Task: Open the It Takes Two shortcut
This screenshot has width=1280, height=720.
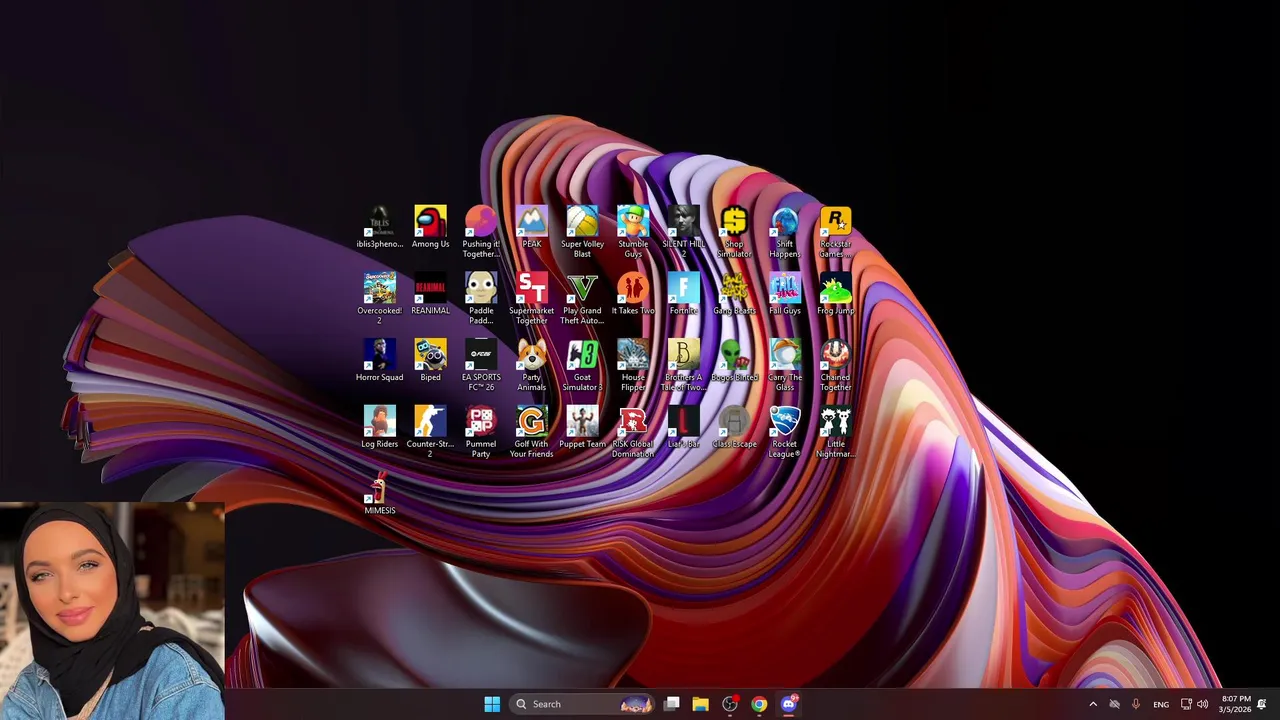Action: click(x=633, y=294)
